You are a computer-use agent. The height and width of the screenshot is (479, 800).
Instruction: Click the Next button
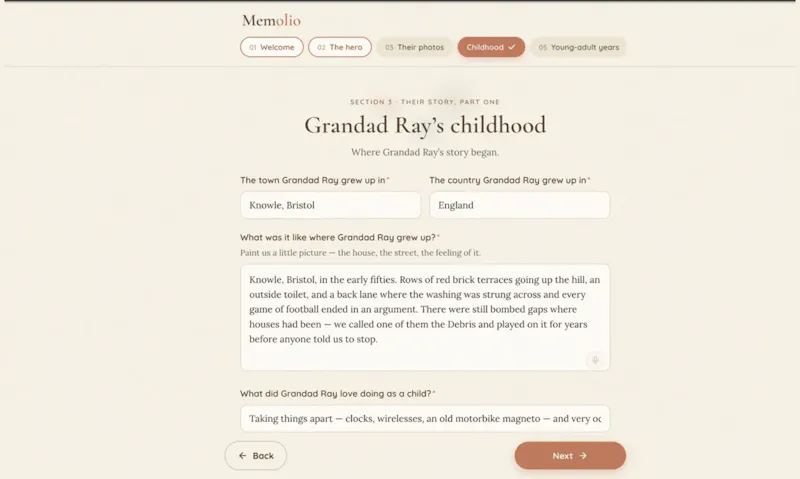570,456
